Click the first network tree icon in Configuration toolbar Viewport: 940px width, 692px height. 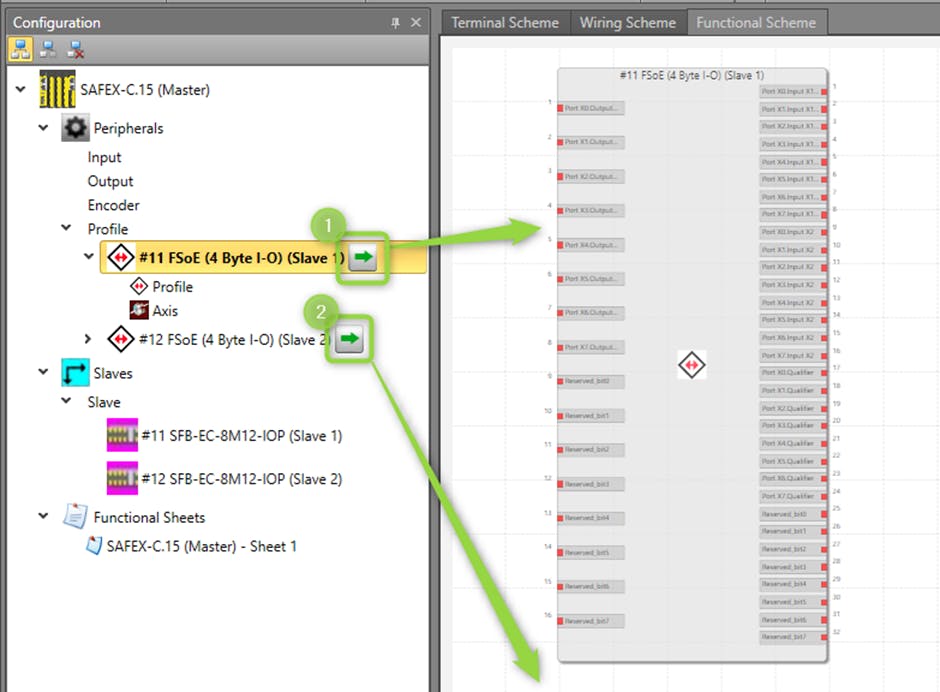[21, 49]
